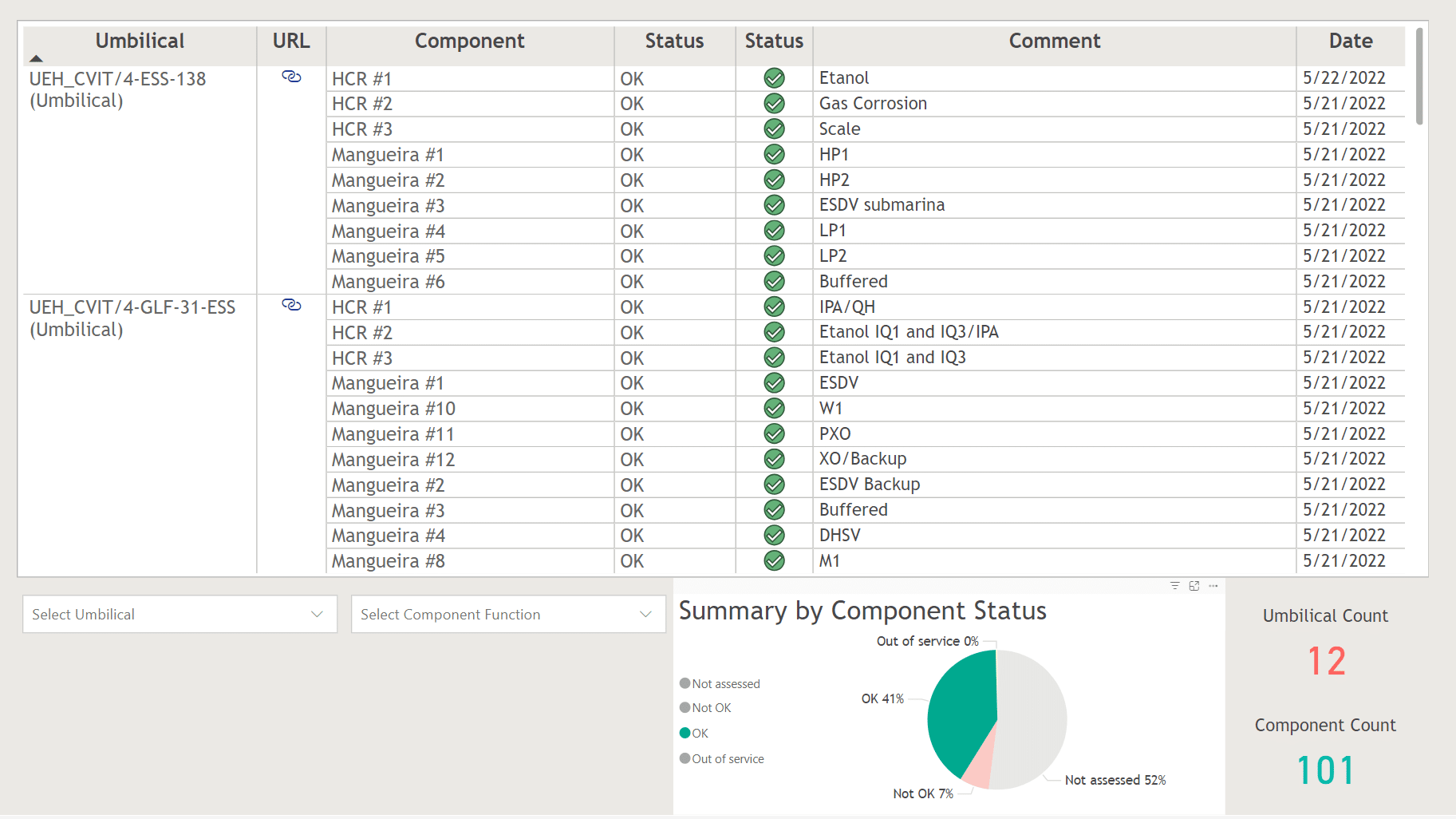This screenshot has height=819, width=1456.
Task: Open more options ellipsis on the chart
Action: tap(1213, 586)
